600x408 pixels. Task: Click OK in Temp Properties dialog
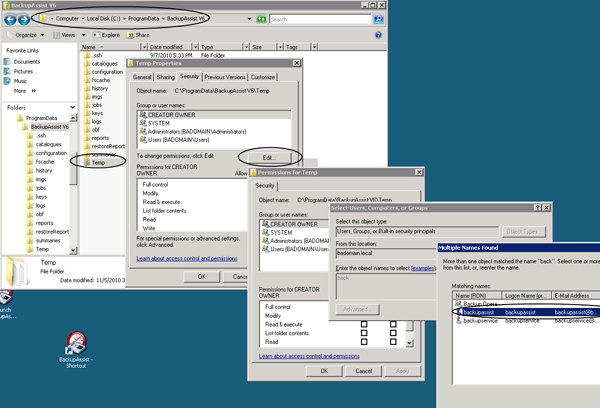pyautogui.click(x=202, y=277)
